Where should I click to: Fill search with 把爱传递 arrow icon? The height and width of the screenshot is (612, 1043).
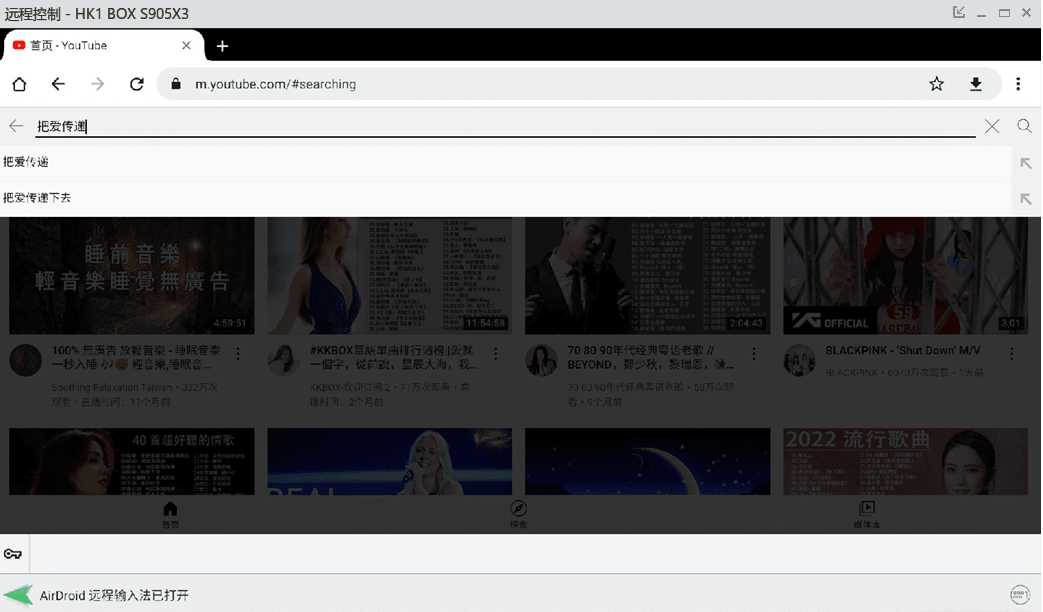(1025, 163)
